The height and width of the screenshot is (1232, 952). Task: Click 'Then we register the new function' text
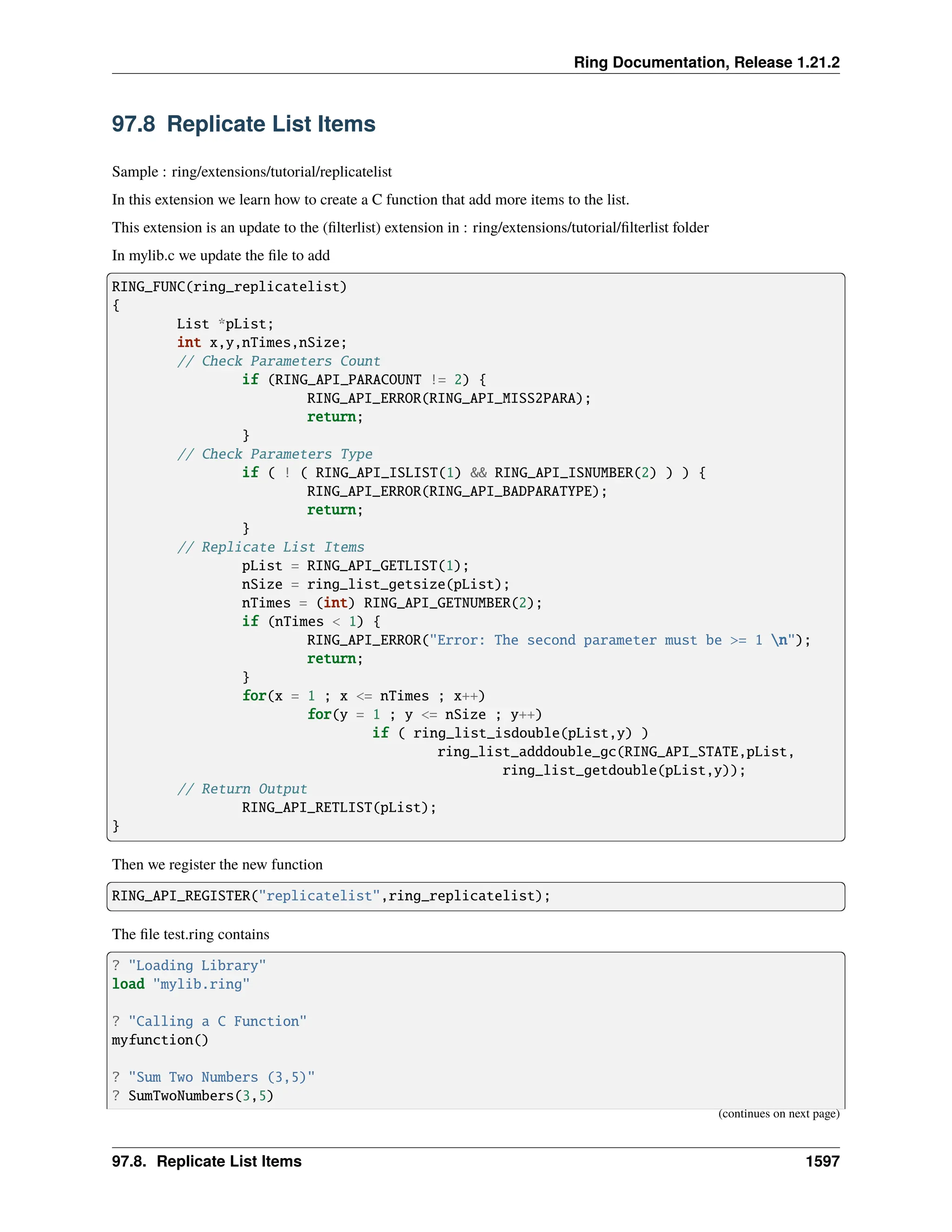coord(217,865)
